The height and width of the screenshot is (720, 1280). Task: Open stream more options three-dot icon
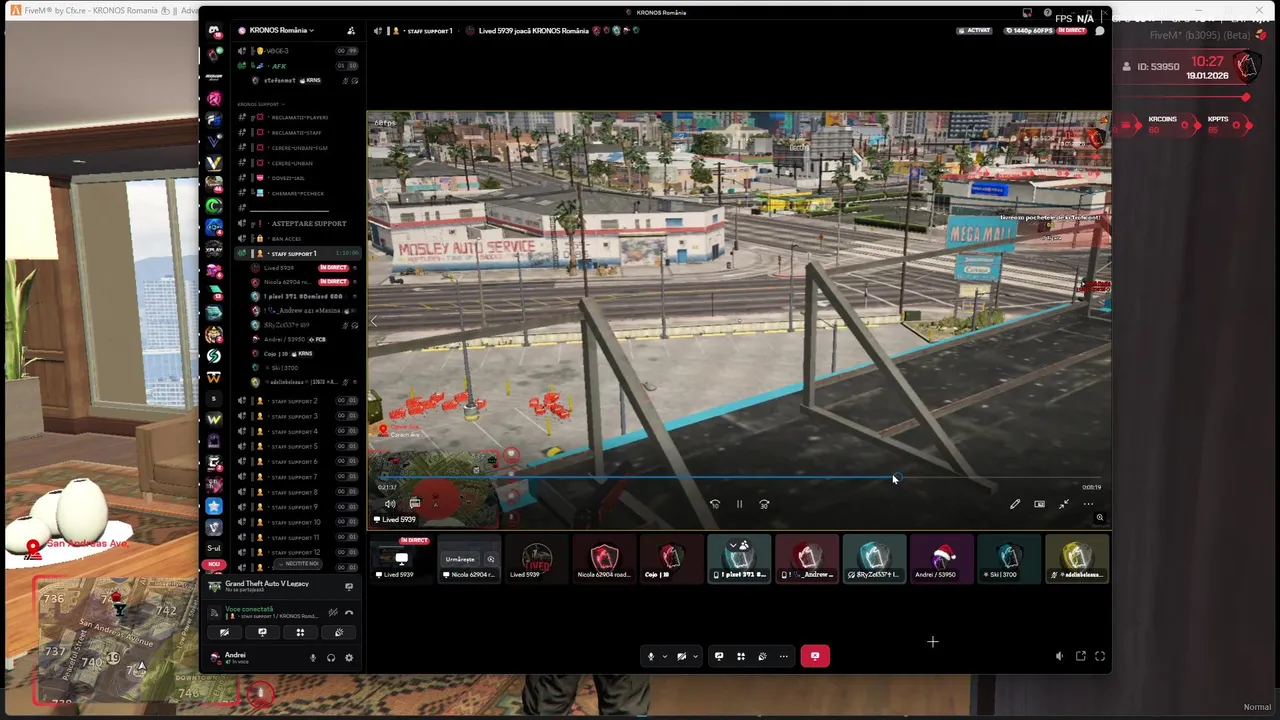click(1088, 504)
